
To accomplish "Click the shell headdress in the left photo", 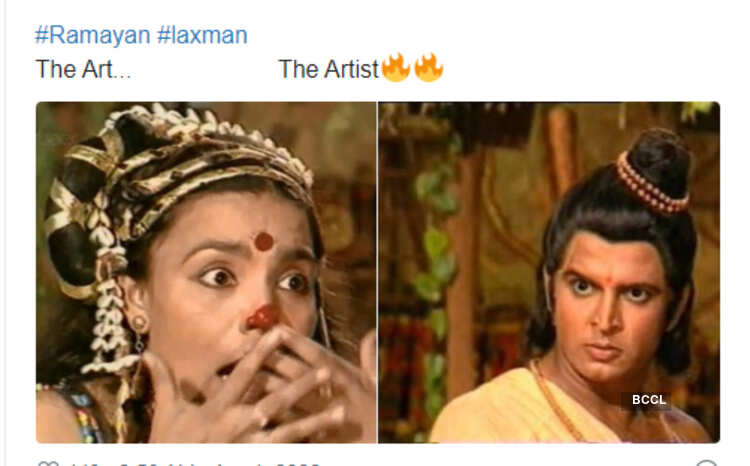I will click(177, 158).
